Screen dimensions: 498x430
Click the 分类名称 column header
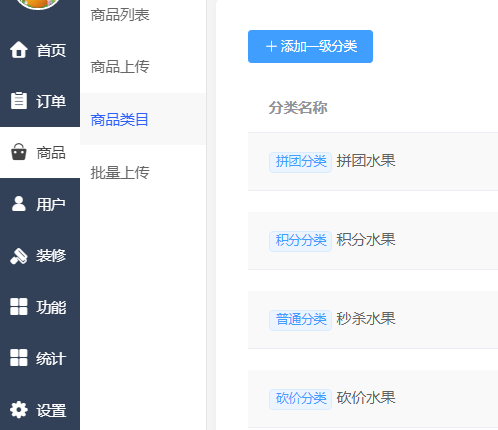point(298,108)
